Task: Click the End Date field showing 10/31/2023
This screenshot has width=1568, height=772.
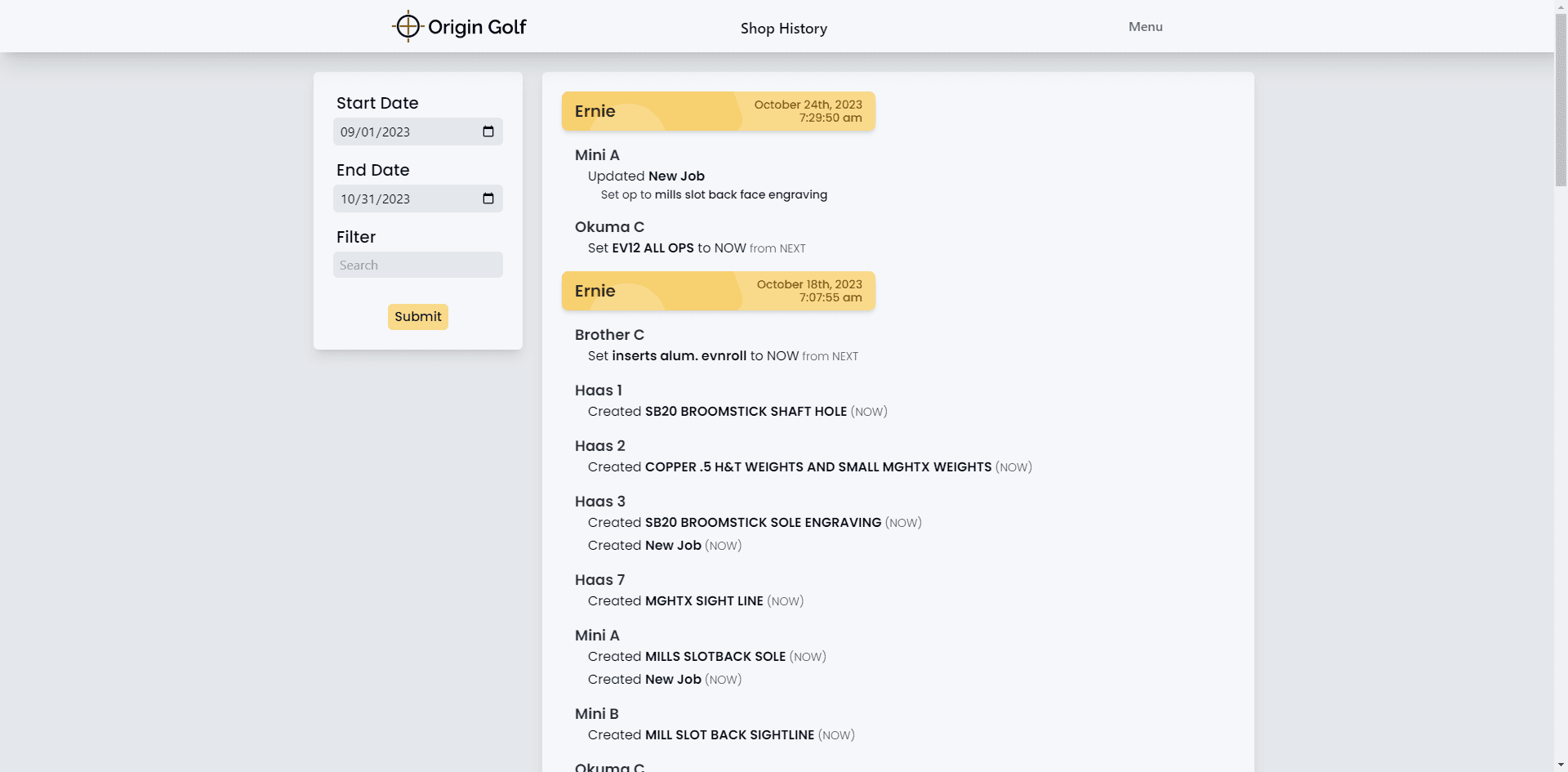Action: 404,199
